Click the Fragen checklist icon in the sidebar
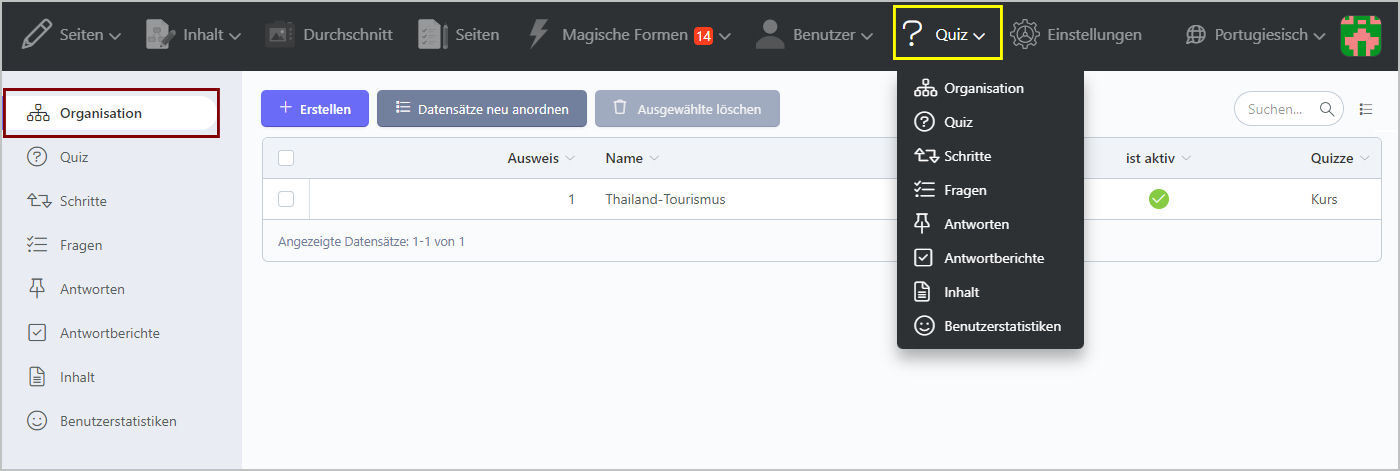The width and height of the screenshot is (1400, 471). pyautogui.click(x=38, y=245)
